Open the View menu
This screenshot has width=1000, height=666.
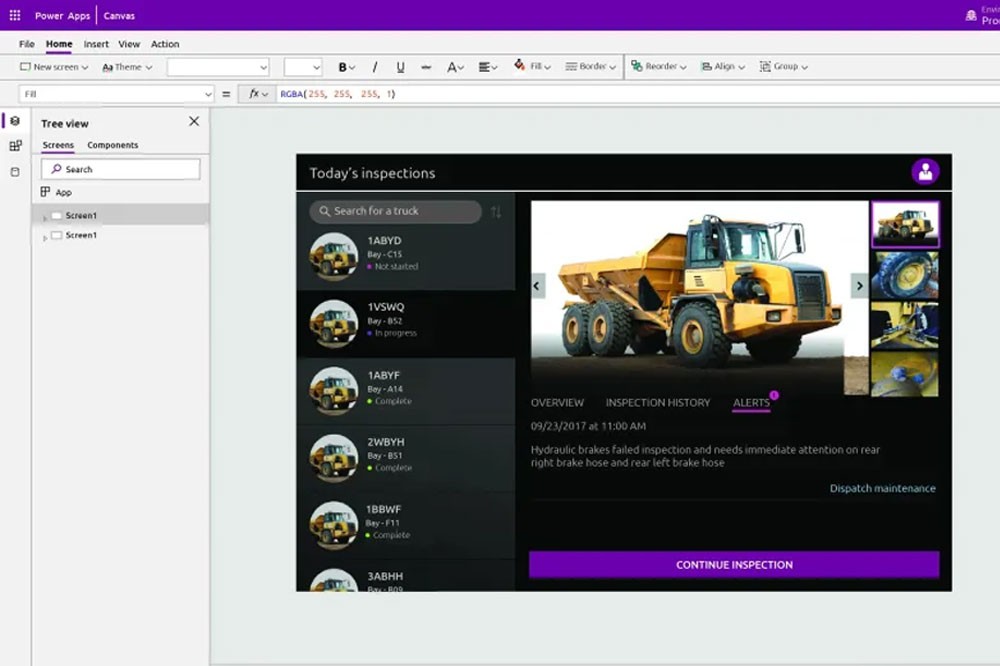(130, 44)
